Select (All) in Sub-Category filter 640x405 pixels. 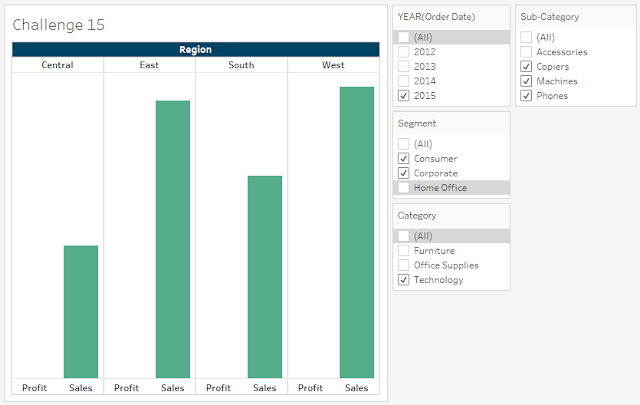[x=526, y=37]
